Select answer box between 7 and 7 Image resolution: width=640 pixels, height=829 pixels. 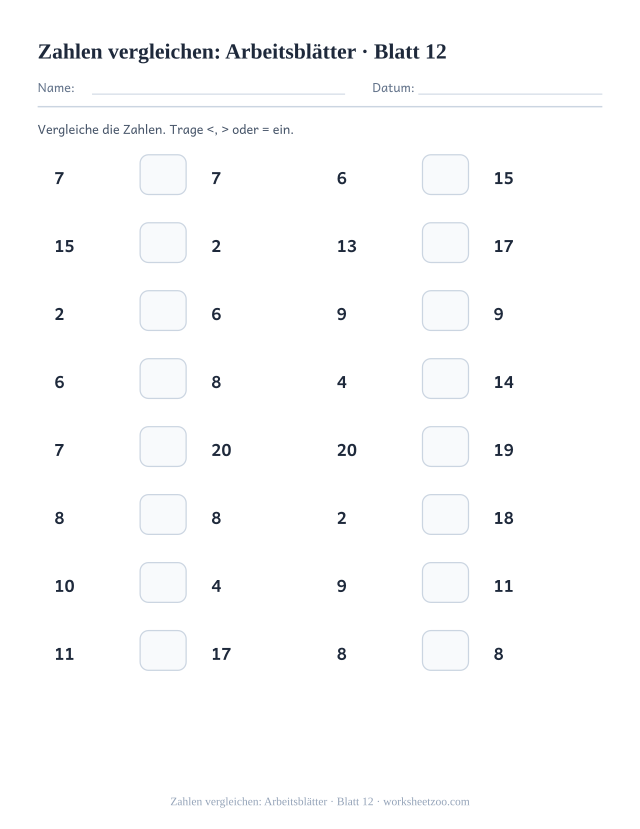(163, 174)
